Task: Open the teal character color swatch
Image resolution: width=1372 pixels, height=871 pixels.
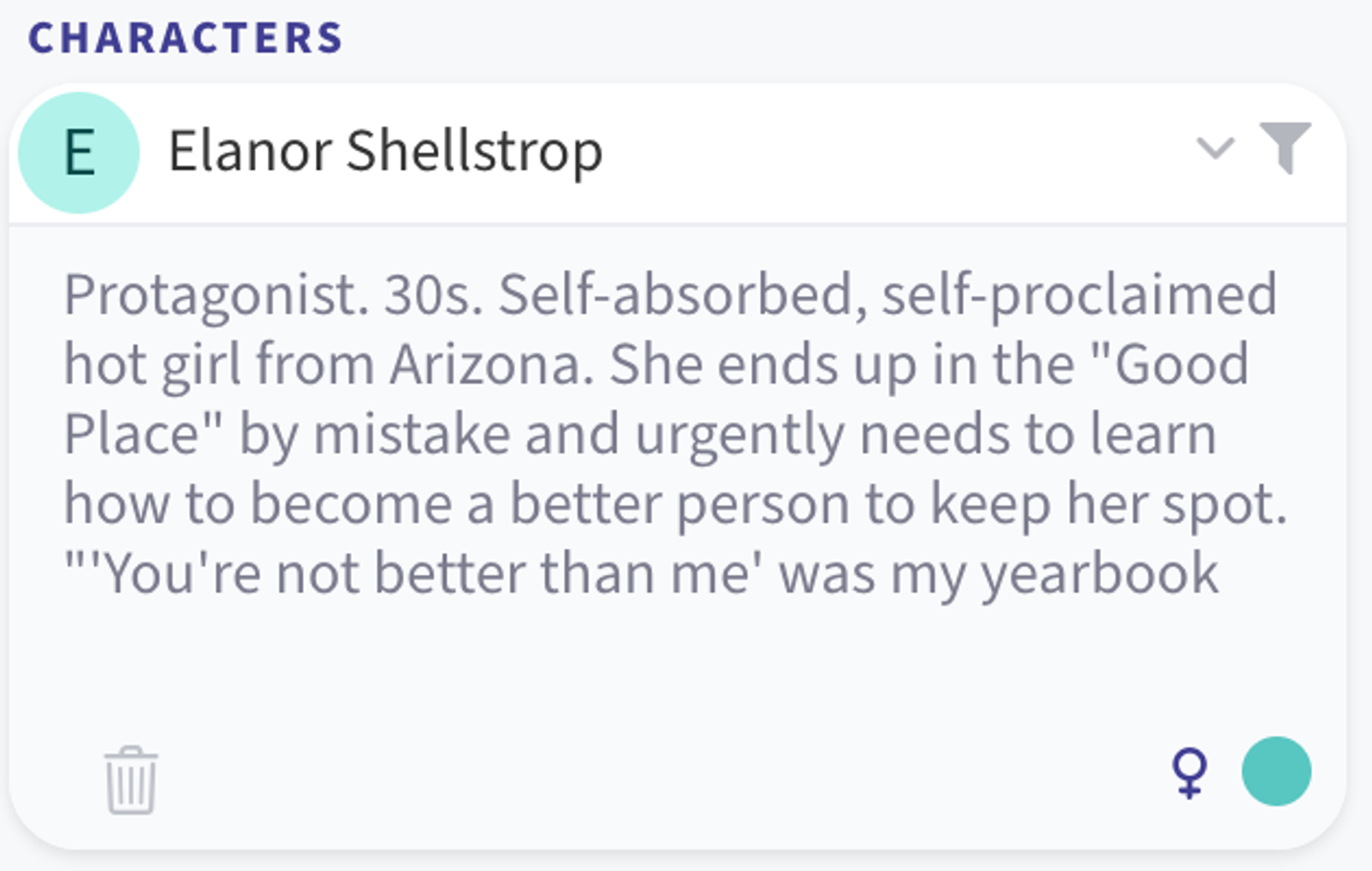Action: (1276, 771)
